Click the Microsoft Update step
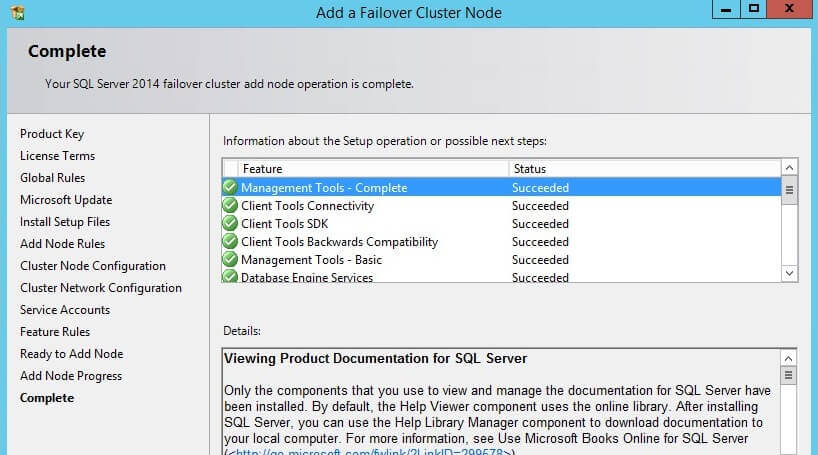The height and width of the screenshot is (455, 818). tap(66, 200)
